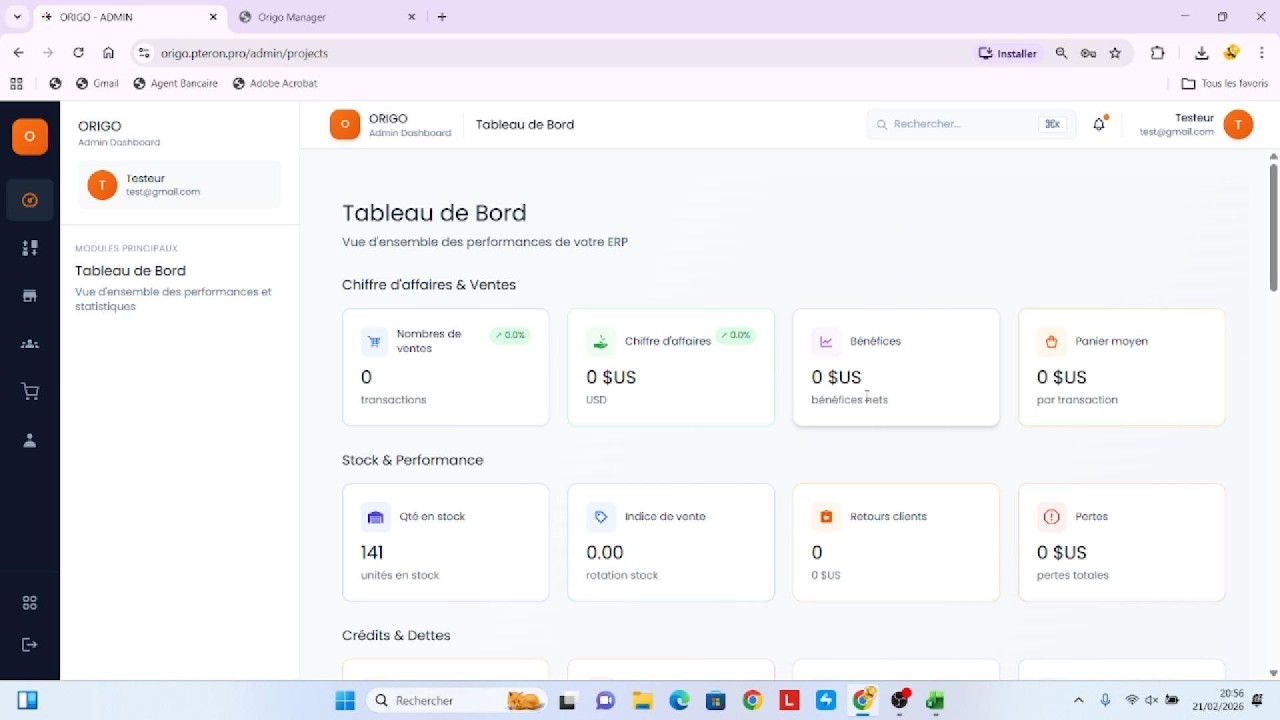Show hidden system tray icons
1280x720 pixels.
click(x=1078, y=700)
